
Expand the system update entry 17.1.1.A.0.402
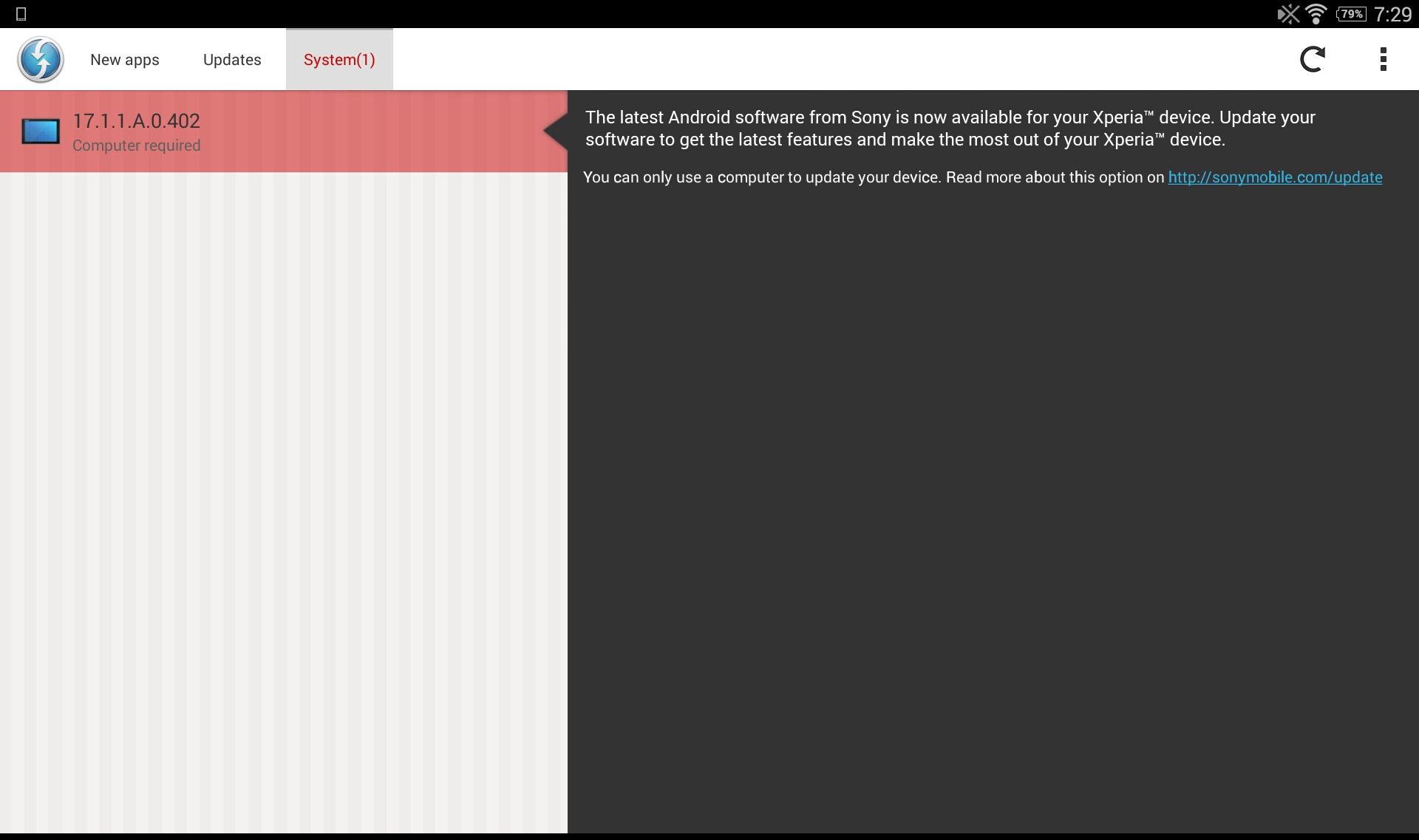click(x=283, y=131)
